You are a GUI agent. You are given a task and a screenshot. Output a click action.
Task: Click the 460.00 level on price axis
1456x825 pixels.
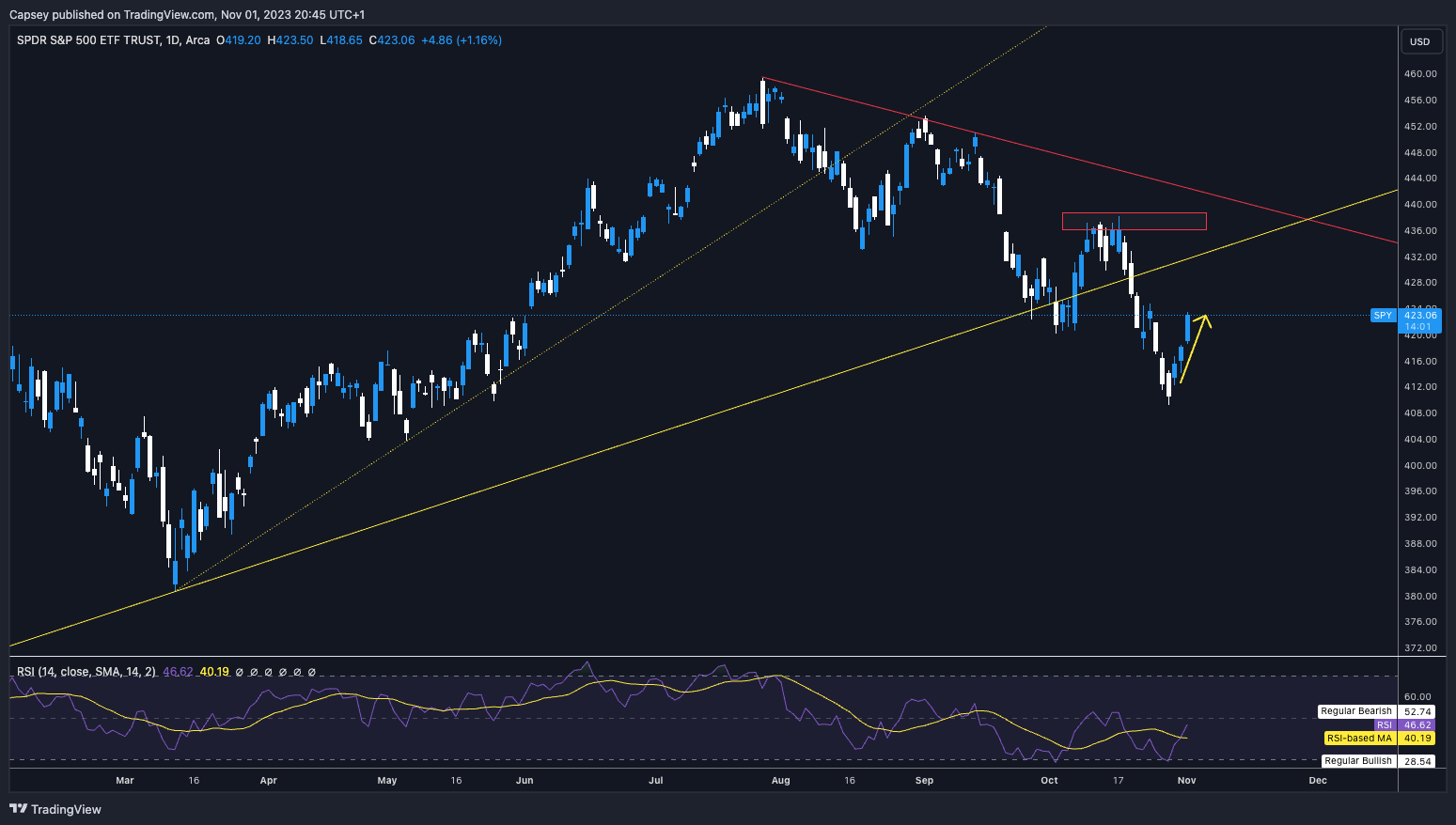click(x=1419, y=73)
